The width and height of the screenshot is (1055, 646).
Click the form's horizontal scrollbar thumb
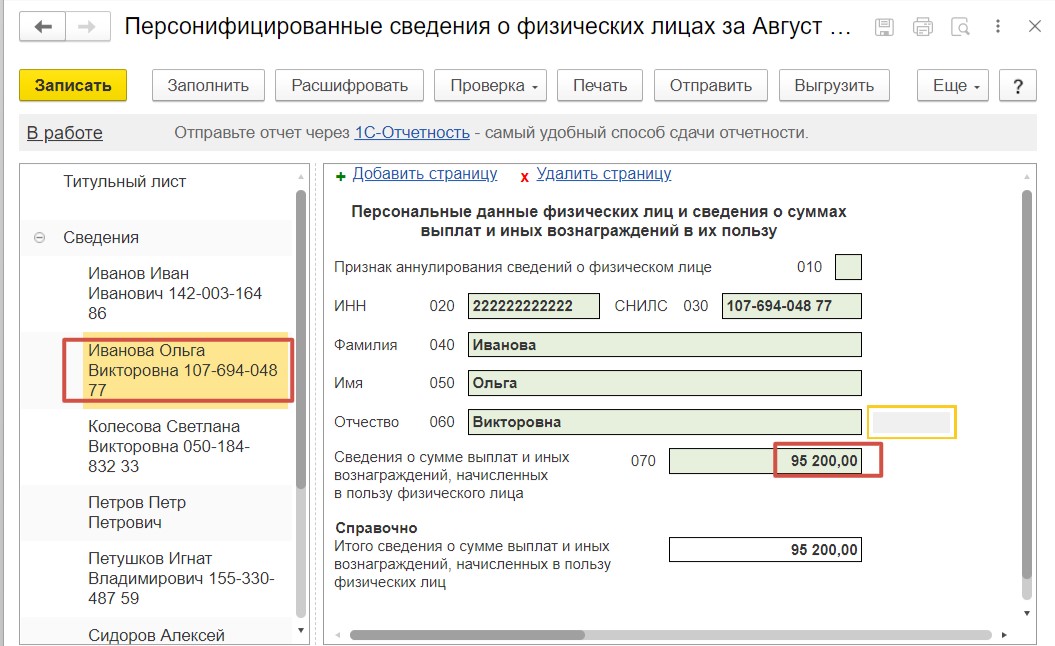pyautogui.click(x=467, y=635)
